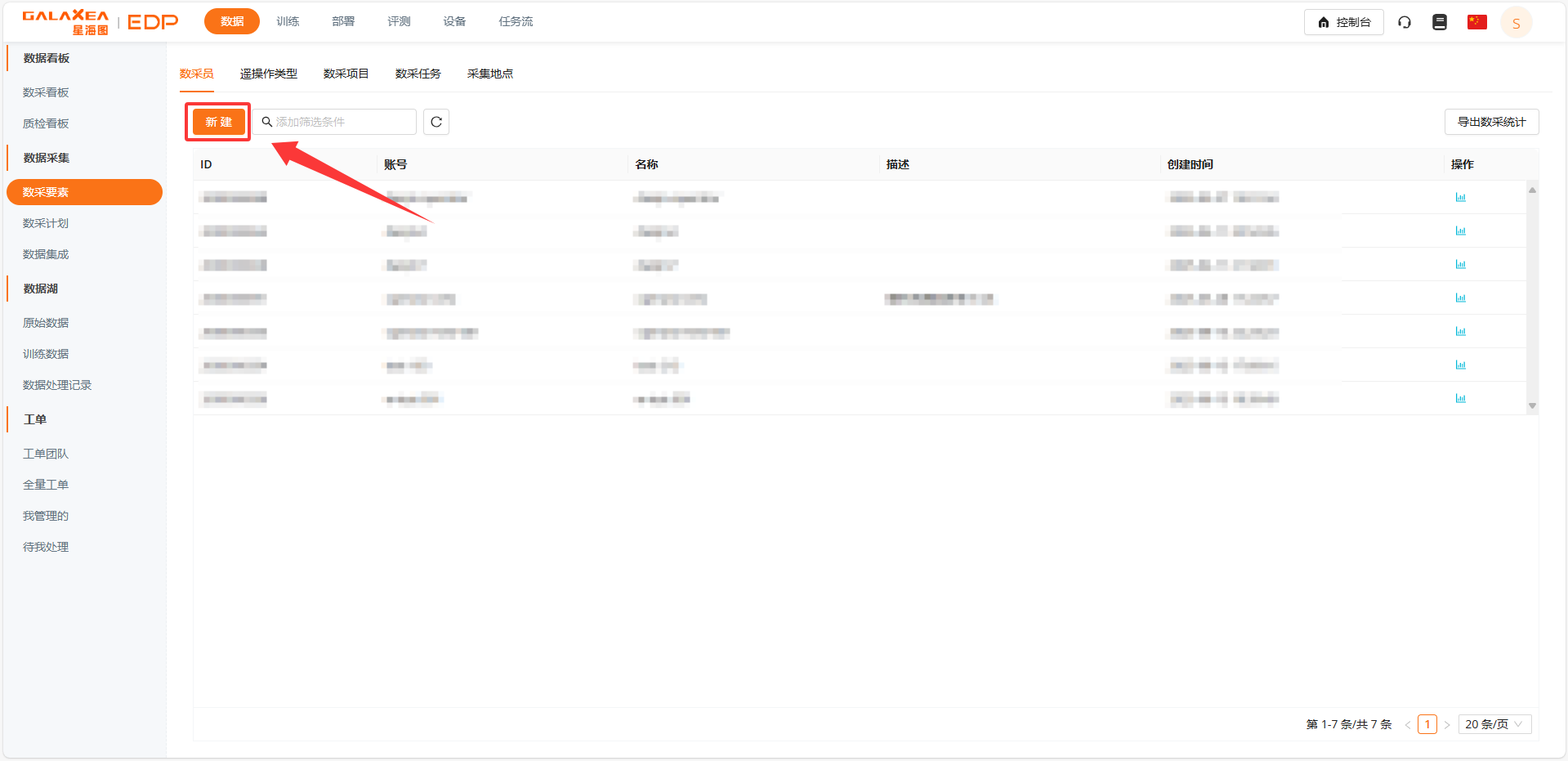Open the 20 条/页 page size dropdown
The width and height of the screenshot is (1568, 761).
1494,723
